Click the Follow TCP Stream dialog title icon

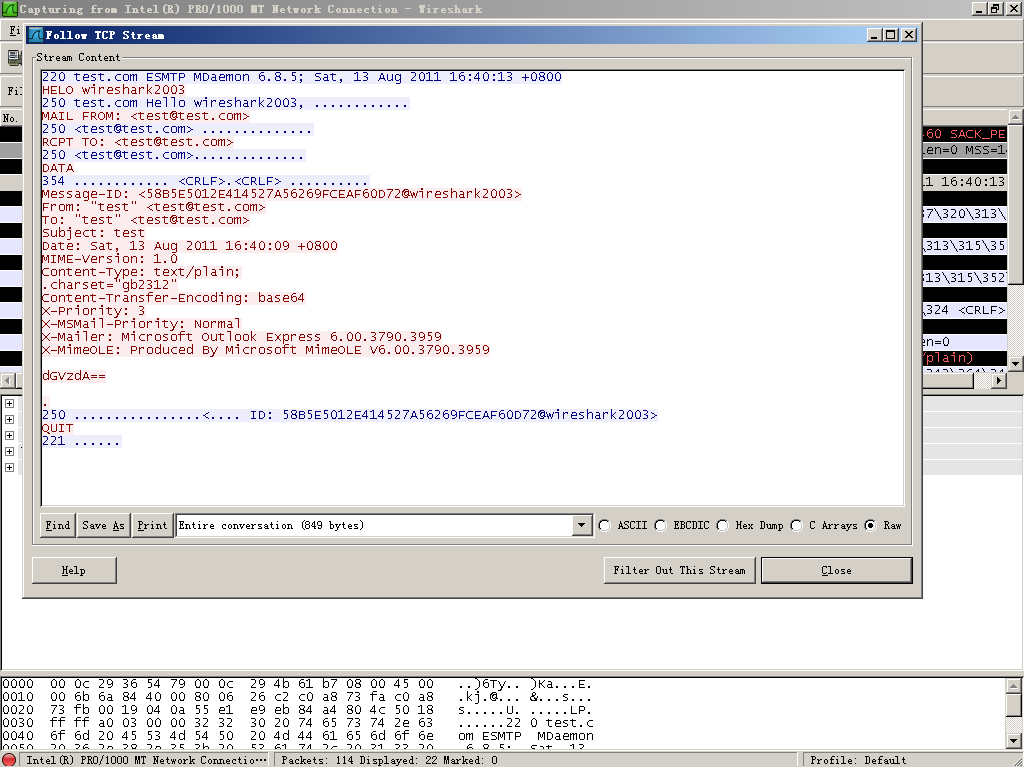point(36,35)
